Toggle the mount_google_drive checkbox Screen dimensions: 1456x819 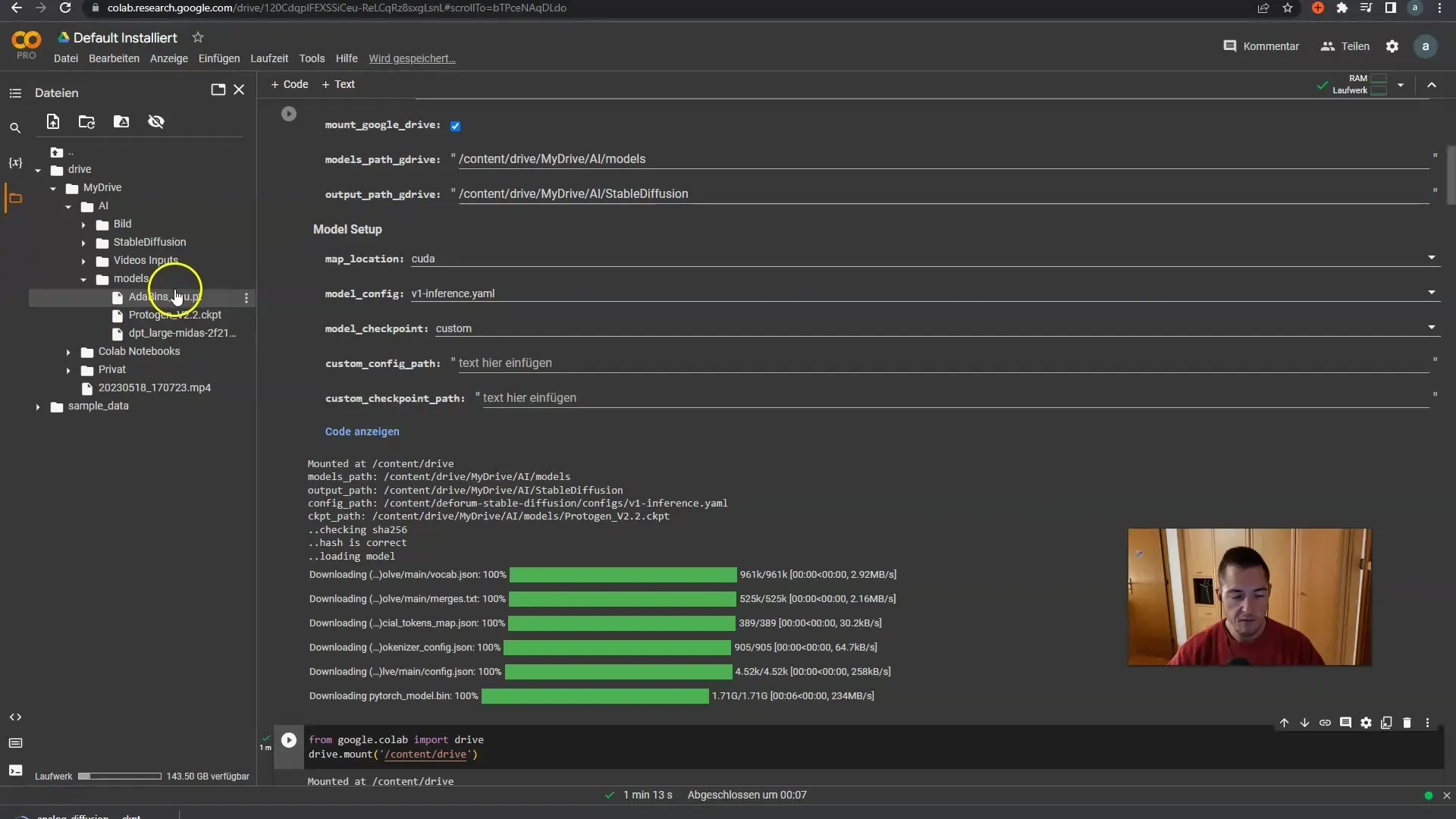[x=456, y=124]
